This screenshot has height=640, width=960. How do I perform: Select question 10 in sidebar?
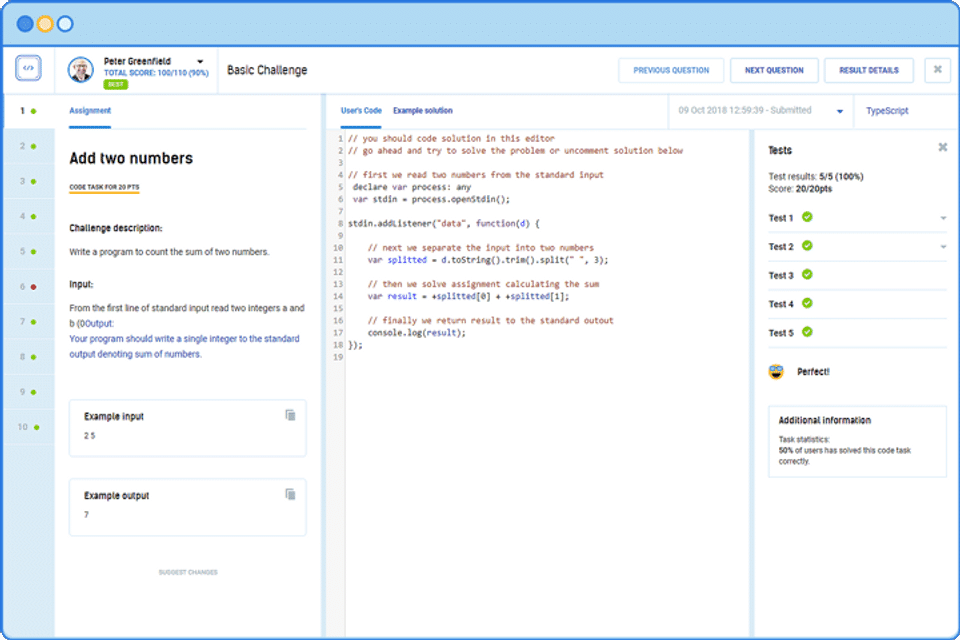coord(28,427)
